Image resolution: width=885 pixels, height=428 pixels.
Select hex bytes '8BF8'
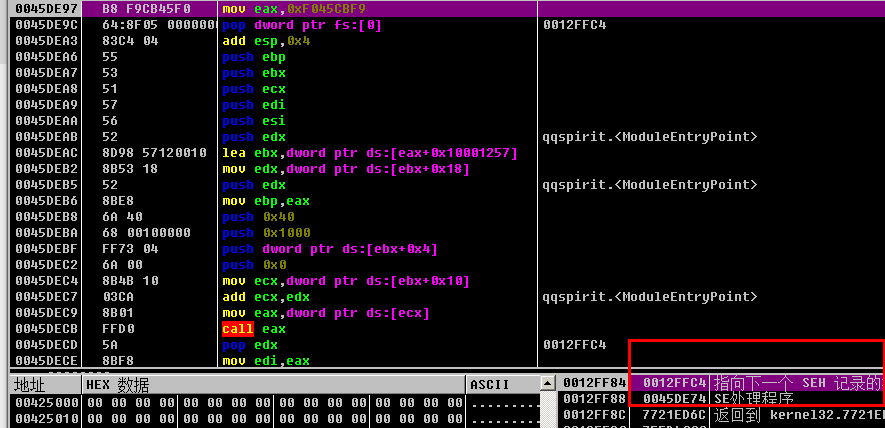[118, 360]
